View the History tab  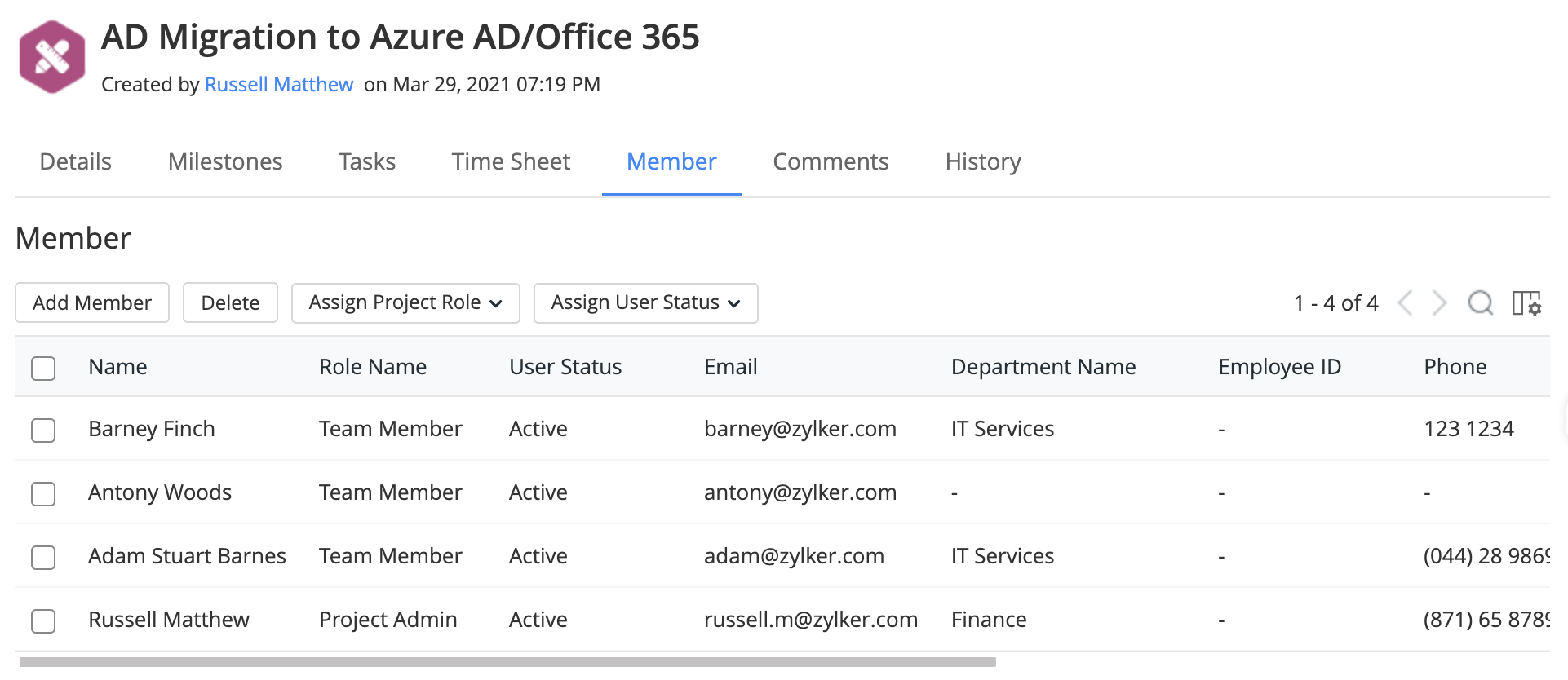click(x=983, y=161)
